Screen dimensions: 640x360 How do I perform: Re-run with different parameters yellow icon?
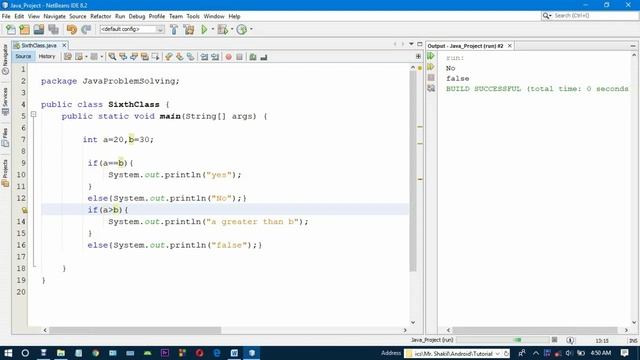pos(431,67)
